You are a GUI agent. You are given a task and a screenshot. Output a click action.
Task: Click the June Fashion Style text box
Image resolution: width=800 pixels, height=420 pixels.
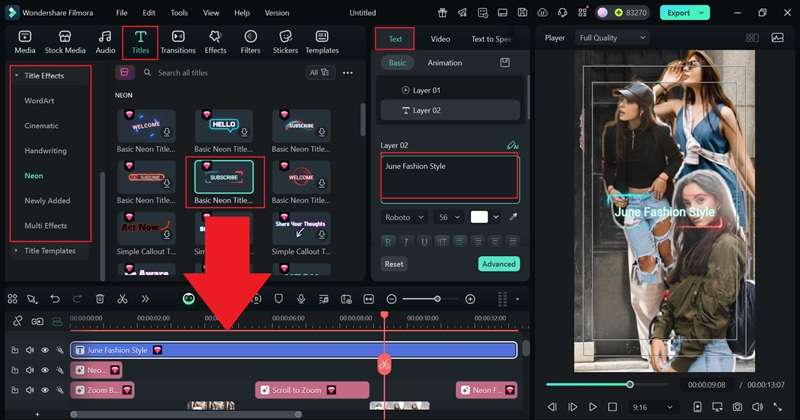click(449, 178)
